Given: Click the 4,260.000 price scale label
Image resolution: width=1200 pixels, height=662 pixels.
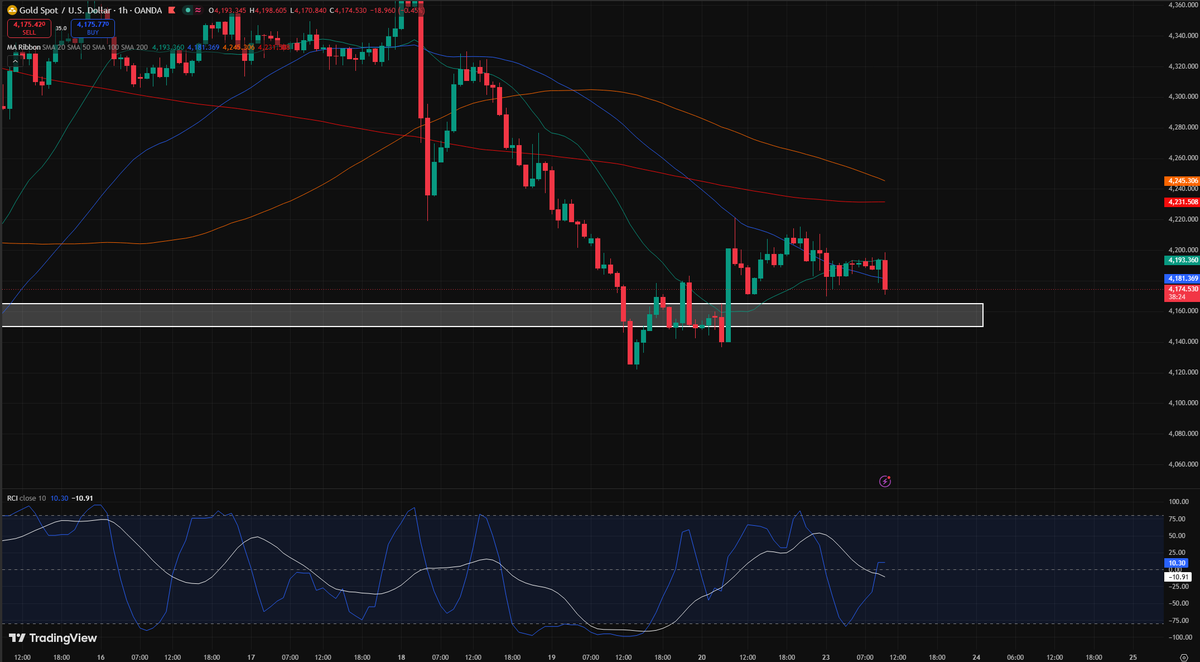Looking at the screenshot, I should [x=1181, y=158].
